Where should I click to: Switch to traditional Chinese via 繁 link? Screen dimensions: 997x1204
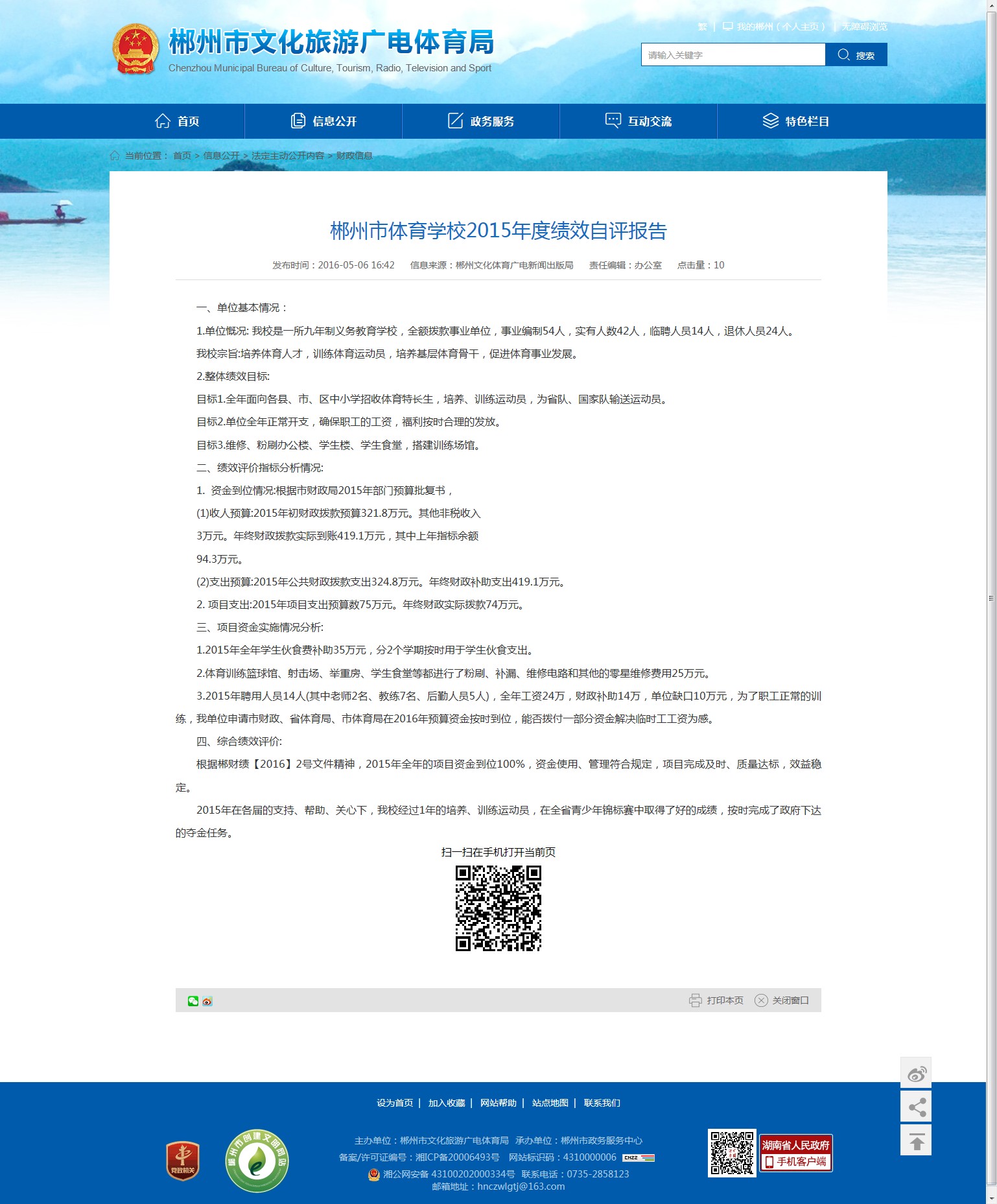pos(702,27)
